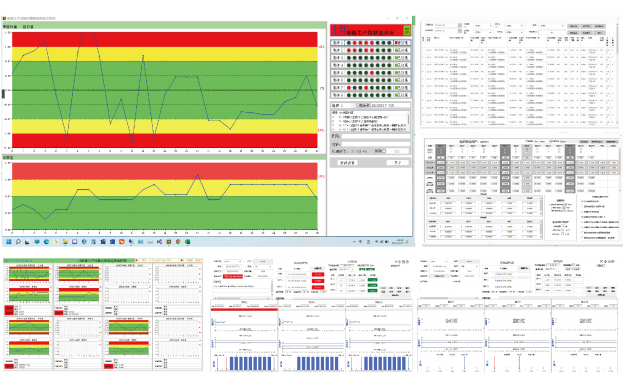Click start date field in query window
Image resolution: width=626 pixels, height=384 pixels.
point(446,25)
